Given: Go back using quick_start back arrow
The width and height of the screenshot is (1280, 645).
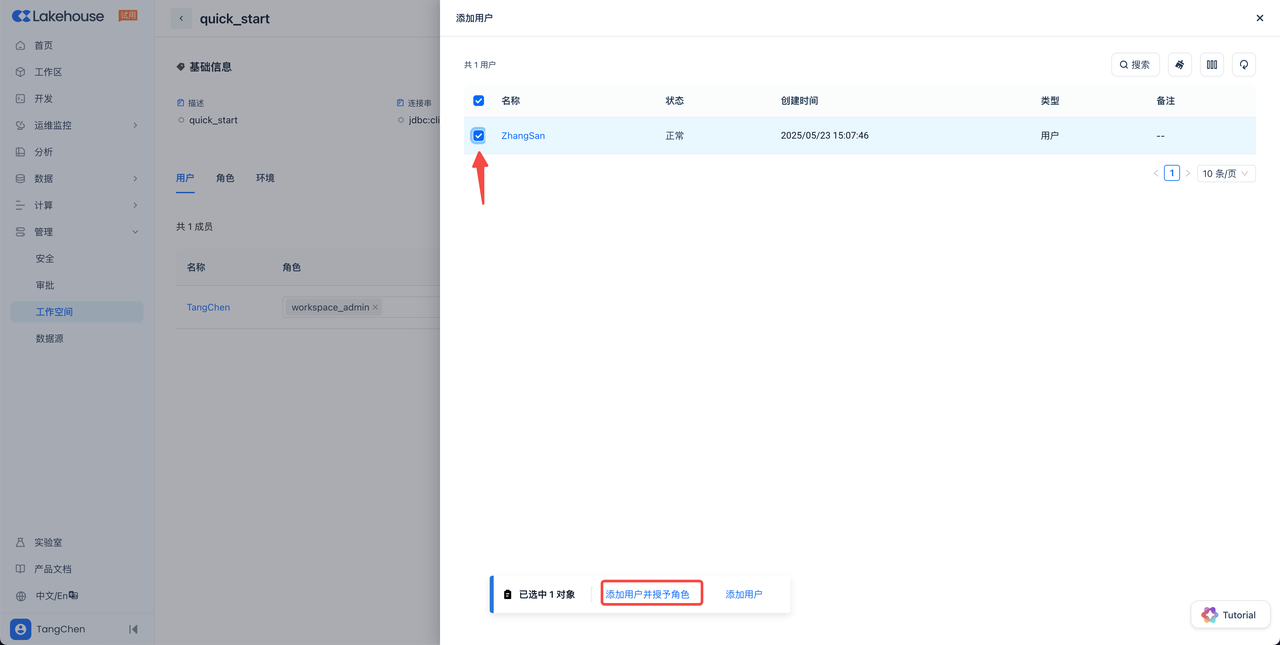Looking at the screenshot, I should (181, 19).
